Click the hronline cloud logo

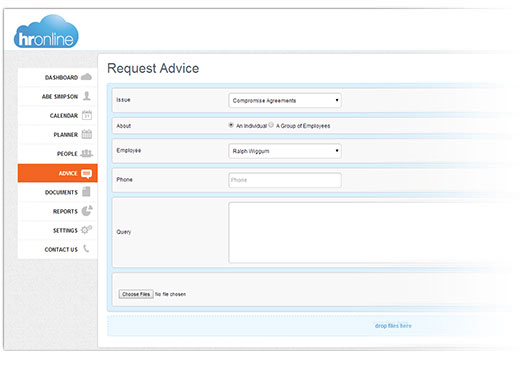46,32
